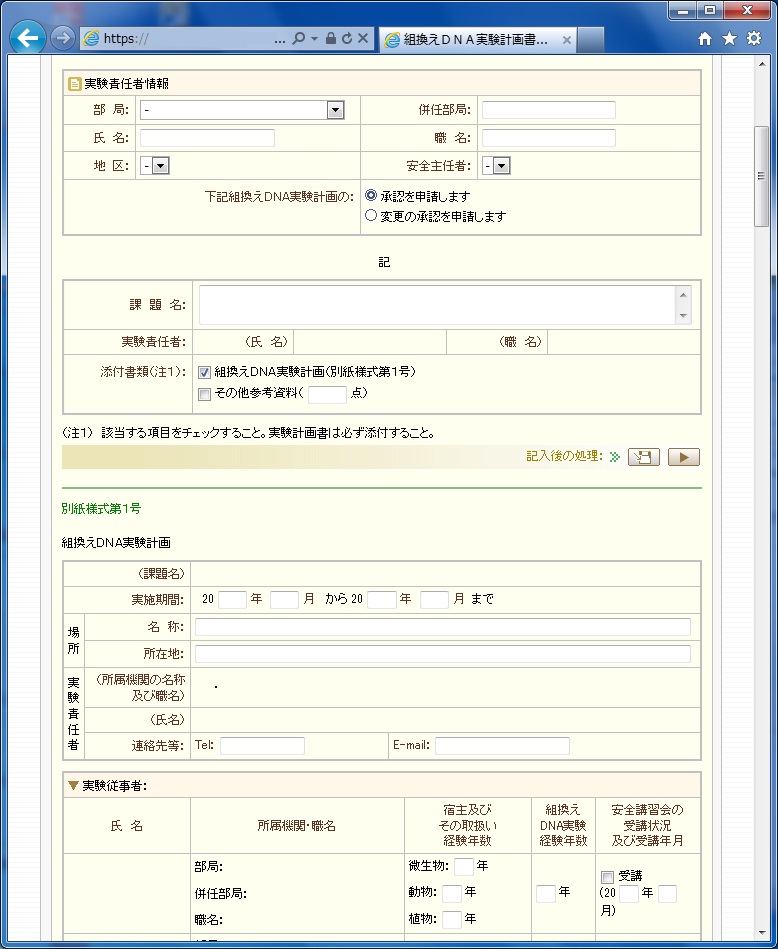Click the lock security icon in address bar
The image size is (778, 949).
click(331, 39)
